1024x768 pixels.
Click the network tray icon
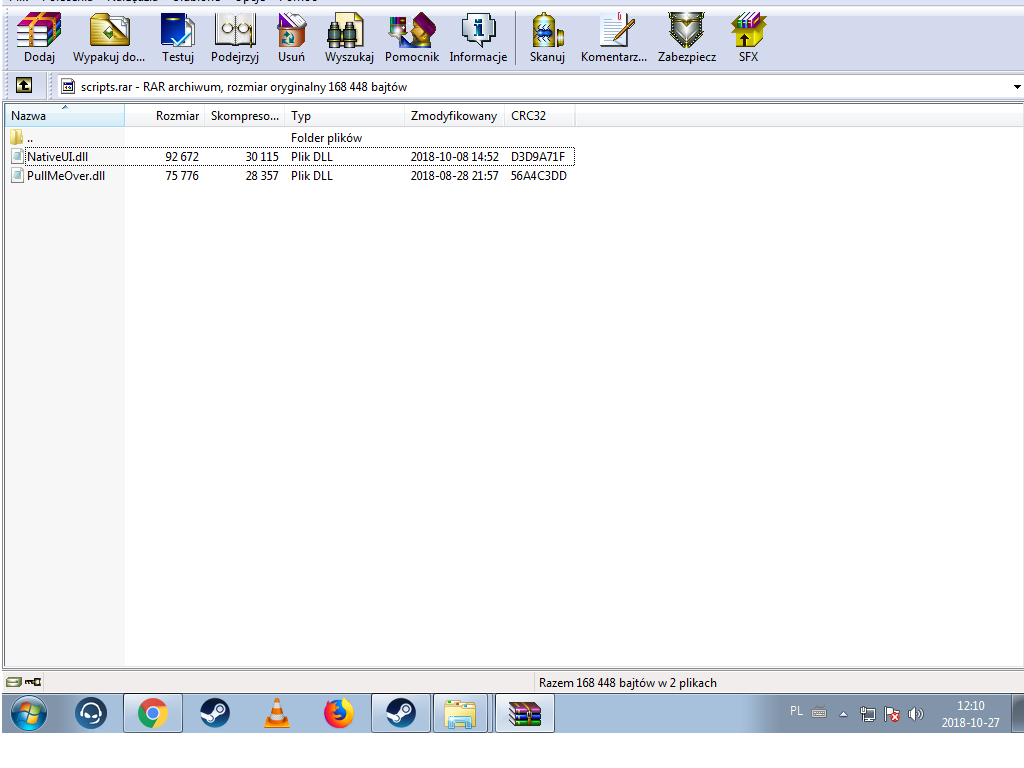867,714
